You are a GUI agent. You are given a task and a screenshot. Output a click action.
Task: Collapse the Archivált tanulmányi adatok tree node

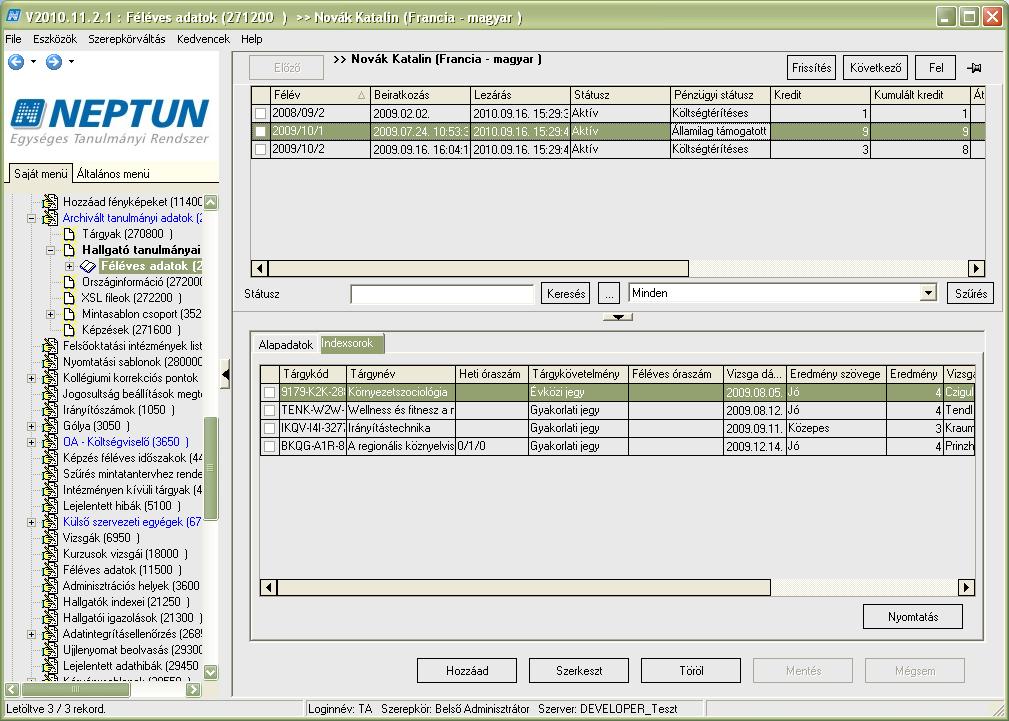click(31, 218)
